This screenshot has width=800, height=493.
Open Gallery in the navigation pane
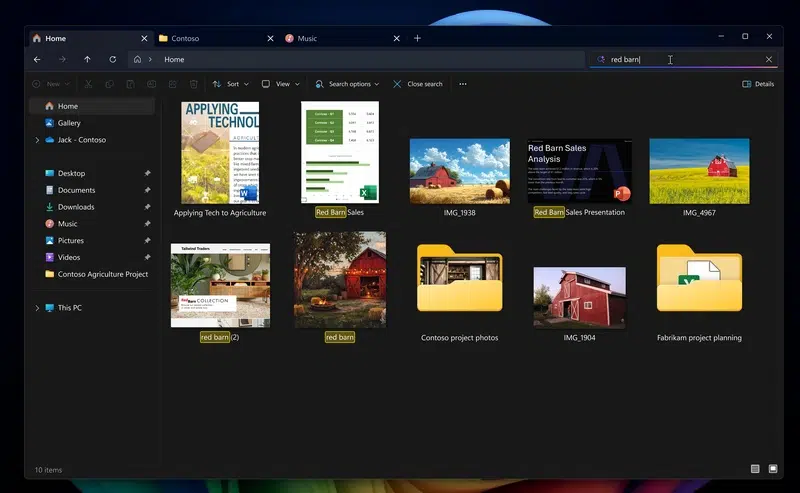69,123
